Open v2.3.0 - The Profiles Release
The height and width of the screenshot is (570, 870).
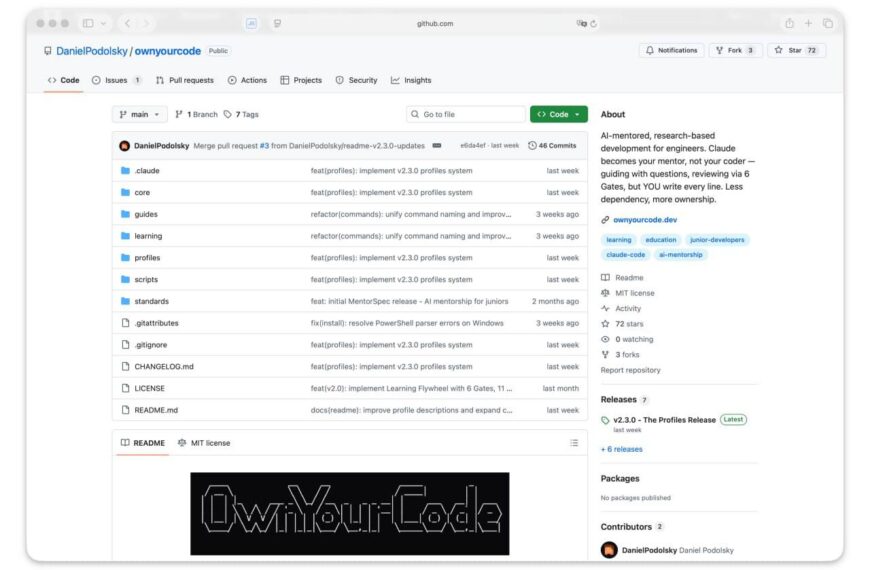click(664, 420)
